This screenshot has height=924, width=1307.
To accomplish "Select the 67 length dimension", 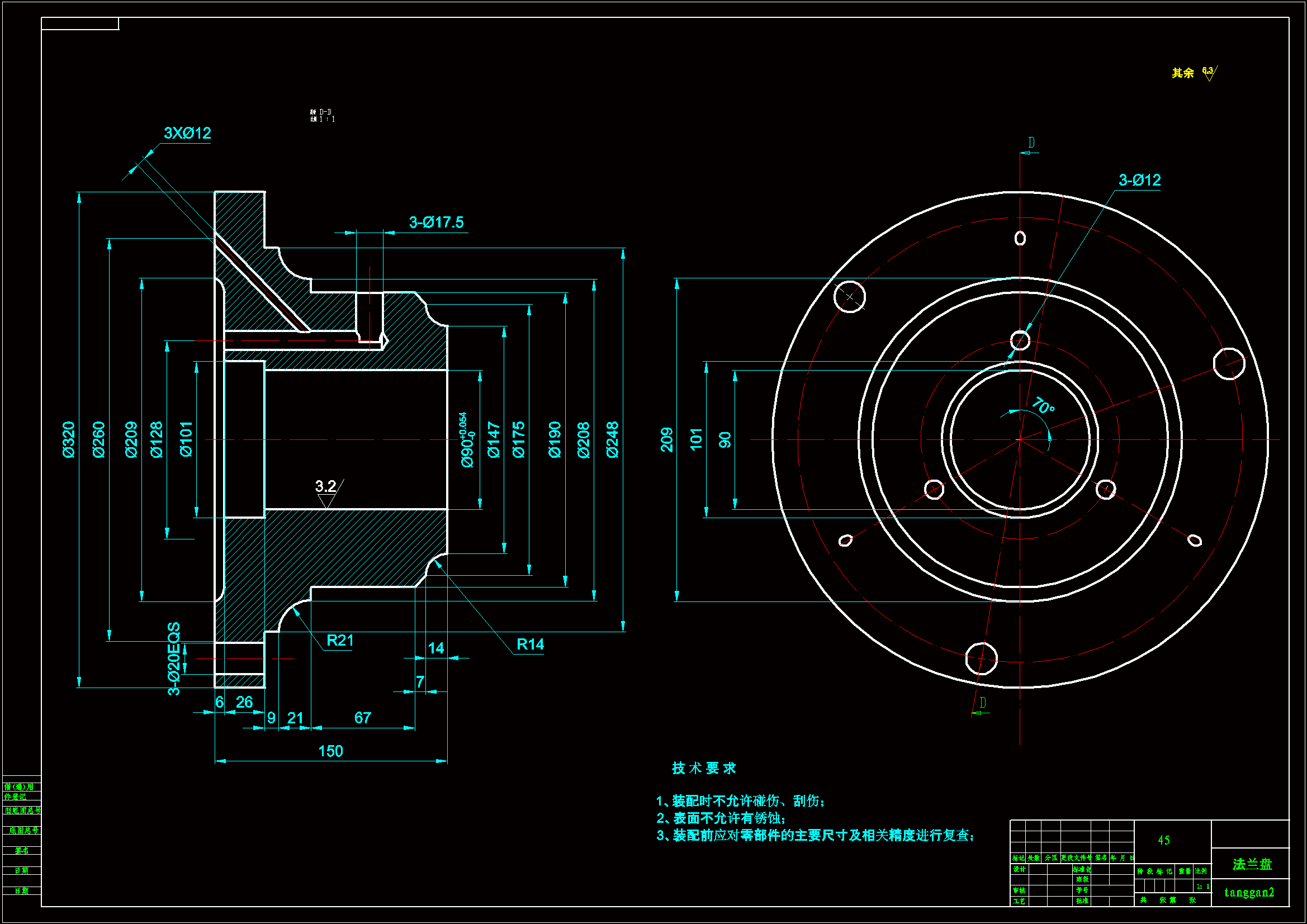I will [x=363, y=718].
